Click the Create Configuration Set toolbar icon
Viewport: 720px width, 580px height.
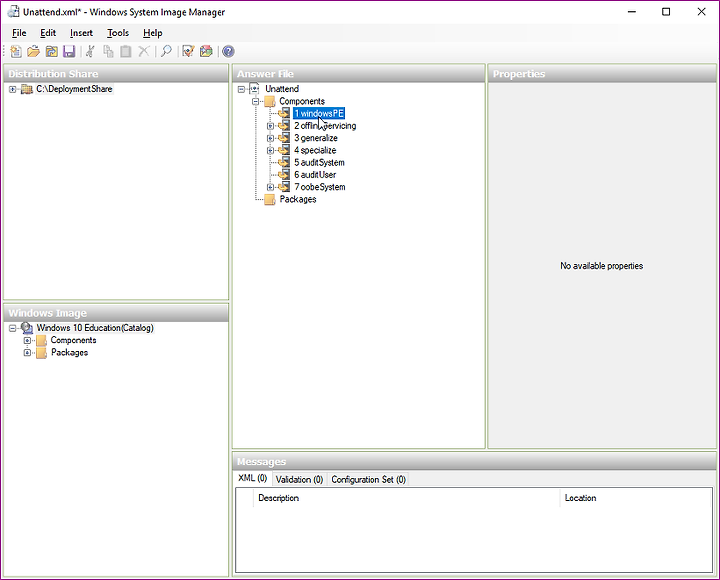coord(206,51)
